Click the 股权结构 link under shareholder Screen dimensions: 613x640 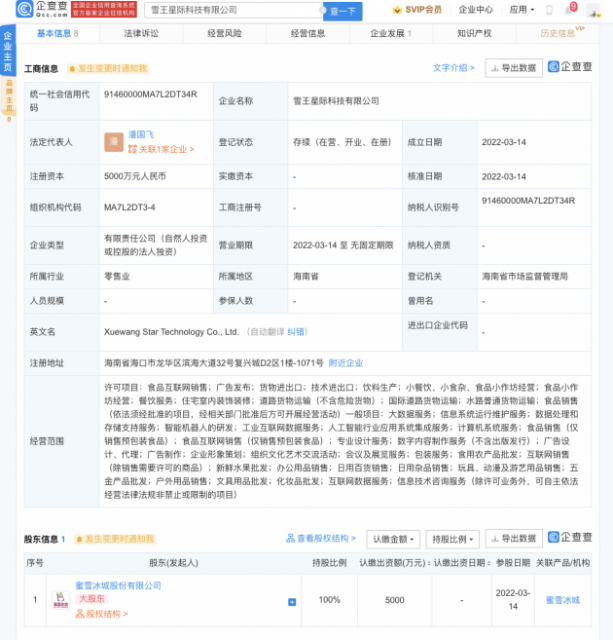point(102,614)
